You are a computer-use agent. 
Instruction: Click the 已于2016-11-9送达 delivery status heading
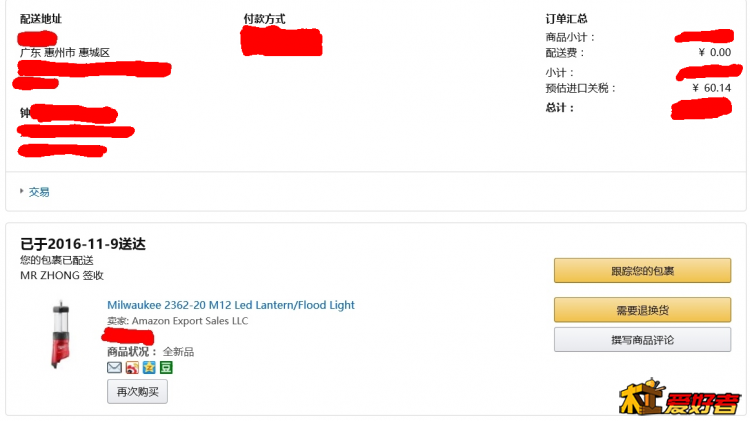[x=83, y=244]
